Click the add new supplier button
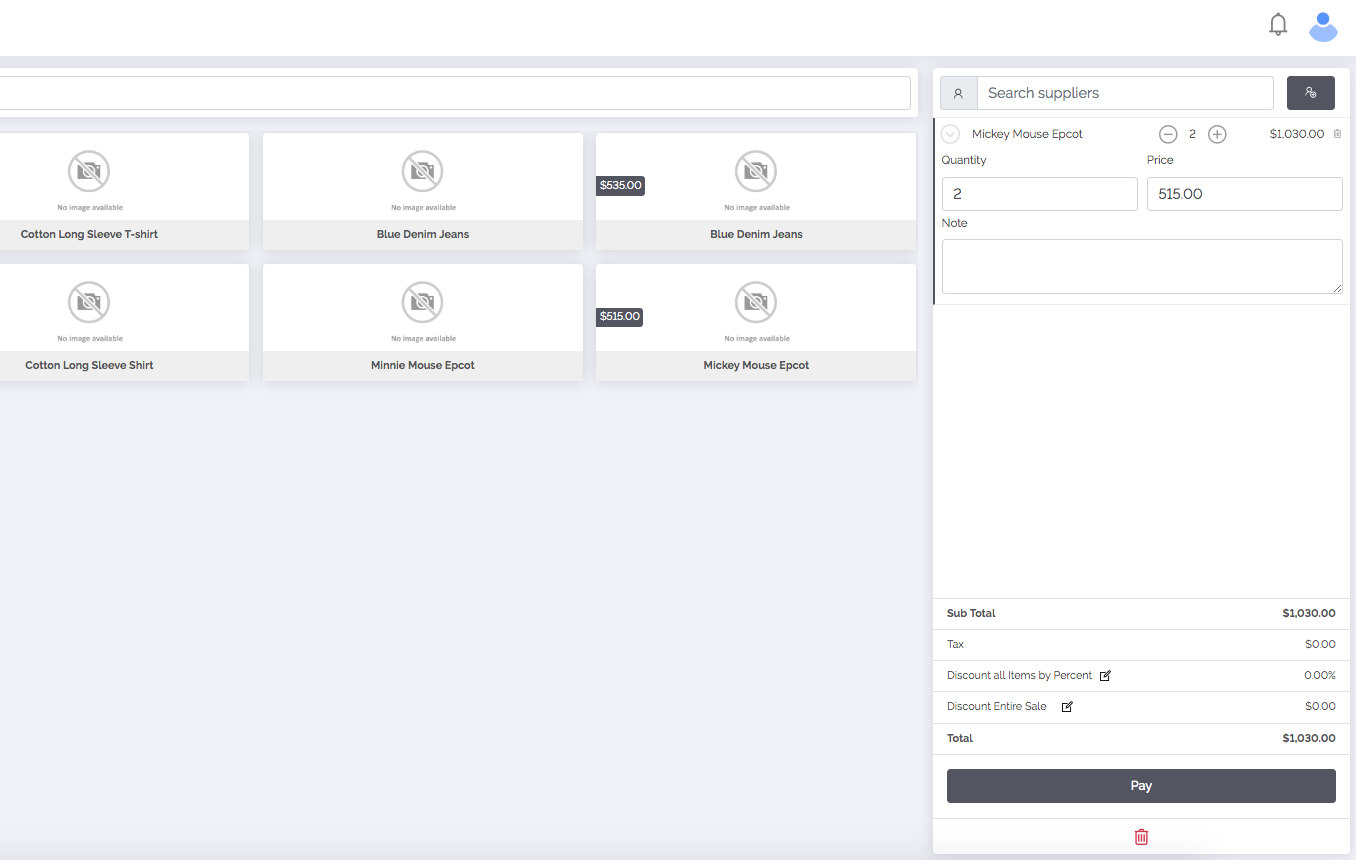The height and width of the screenshot is (860, 1356). 1310,93
